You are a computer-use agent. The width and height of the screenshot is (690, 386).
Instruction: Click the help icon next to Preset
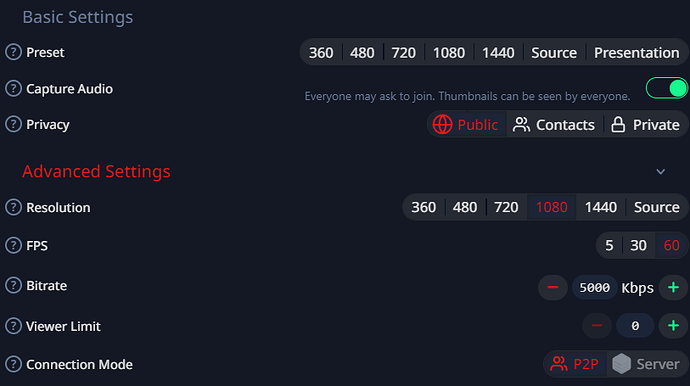(13, 52)
